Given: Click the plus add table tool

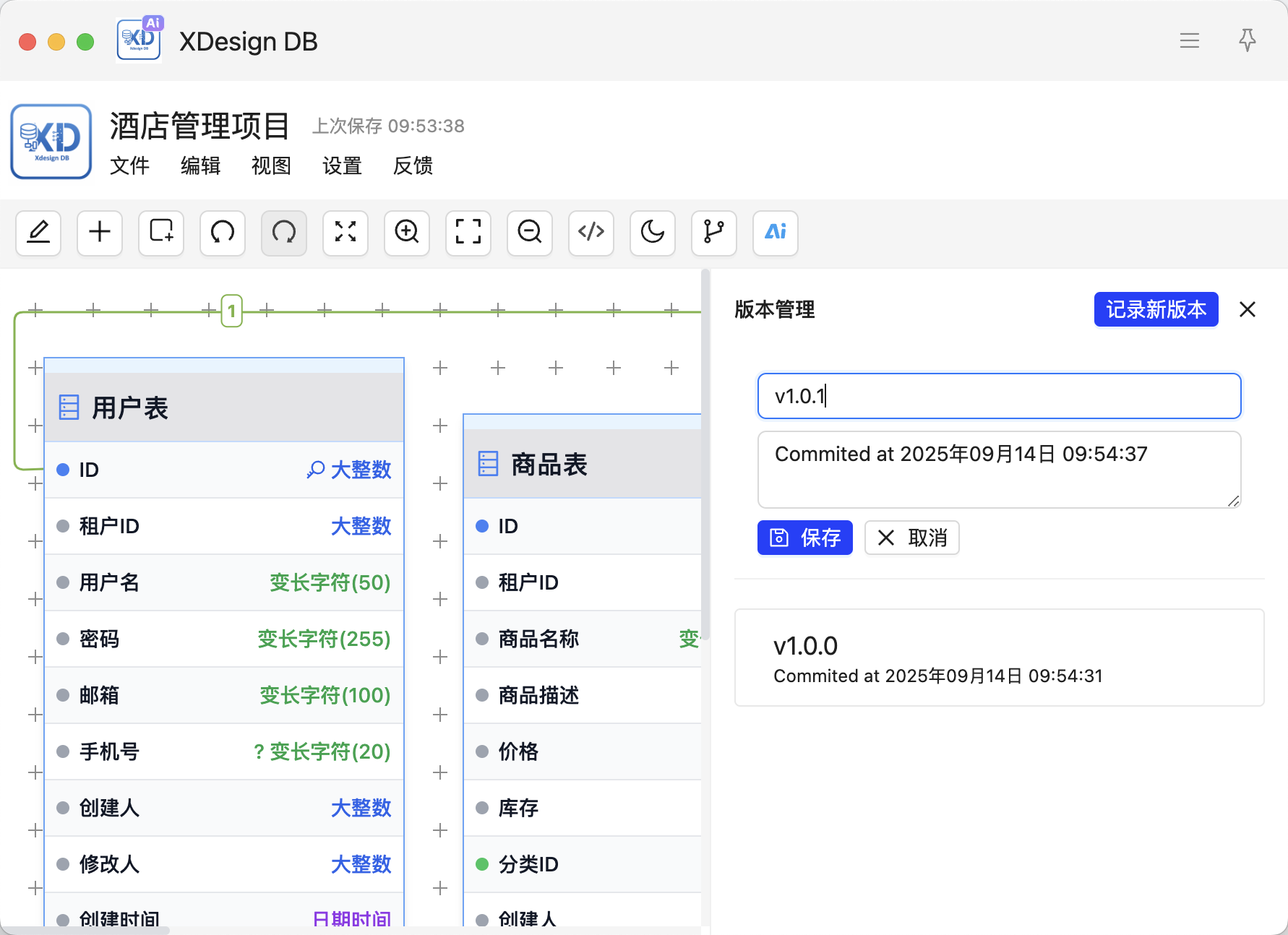Looking at the screenshot, I should [100, 233].
